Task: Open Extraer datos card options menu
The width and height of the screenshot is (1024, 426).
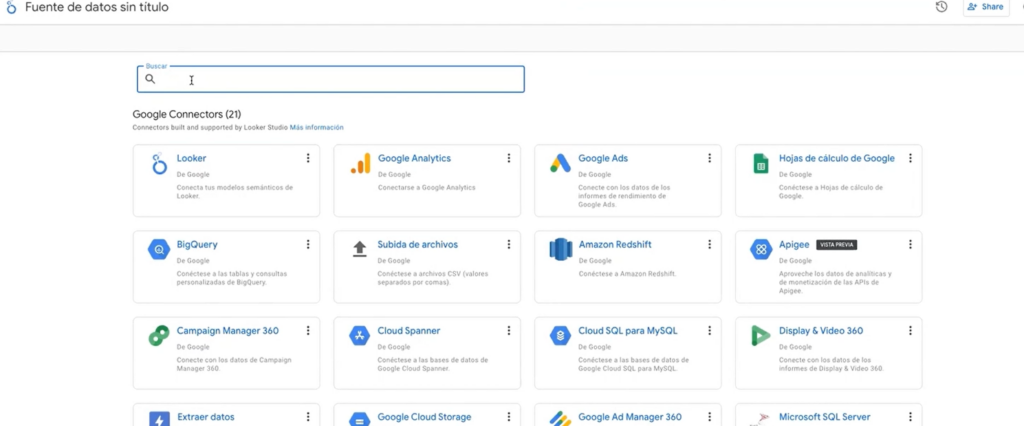Action: click(x=308, y=417)
